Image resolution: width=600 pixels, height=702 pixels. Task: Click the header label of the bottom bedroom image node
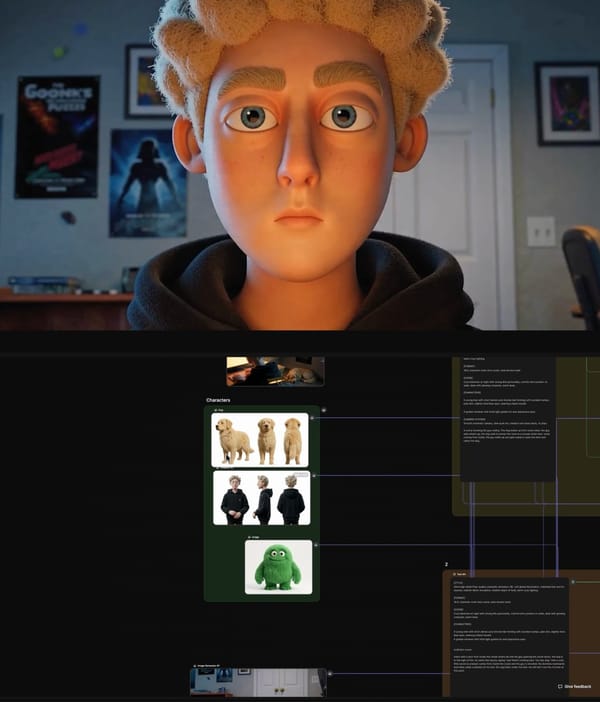206,666
